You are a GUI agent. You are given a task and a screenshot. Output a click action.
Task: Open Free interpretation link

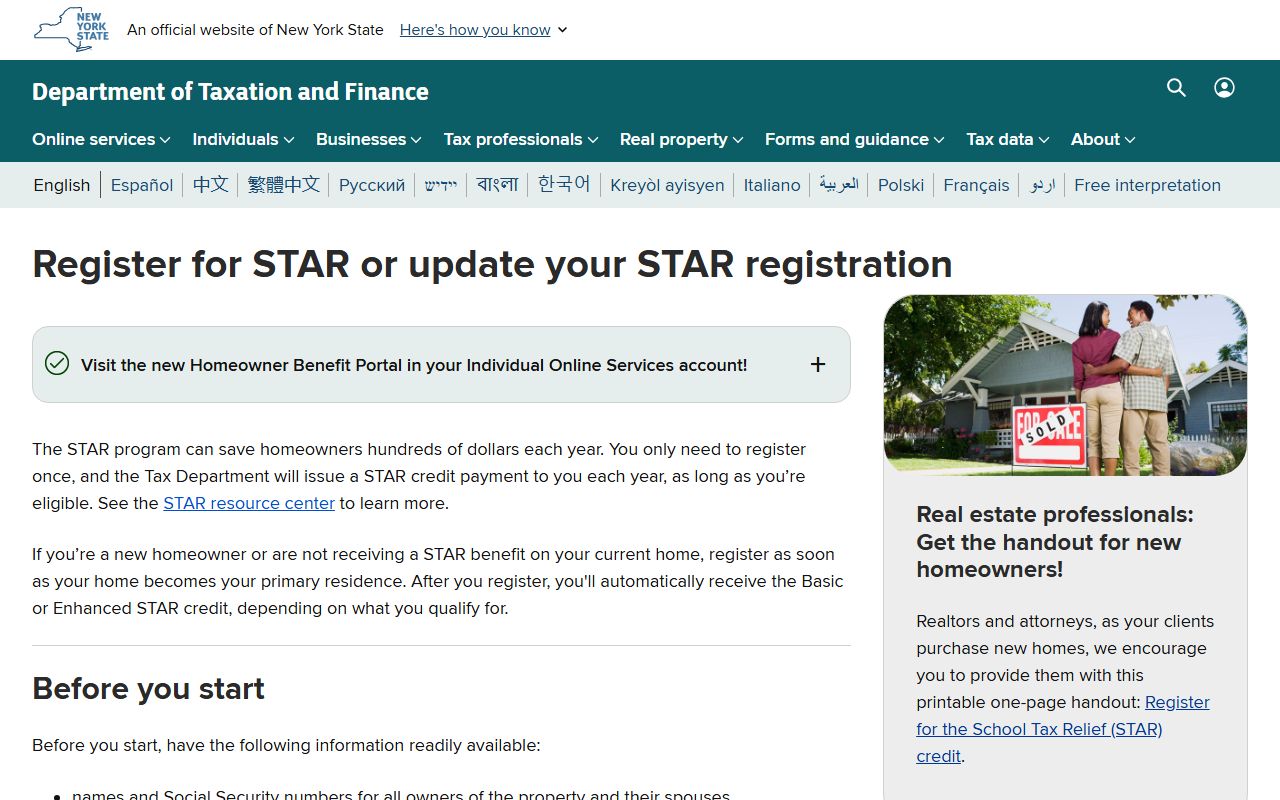pos(1147,185)
